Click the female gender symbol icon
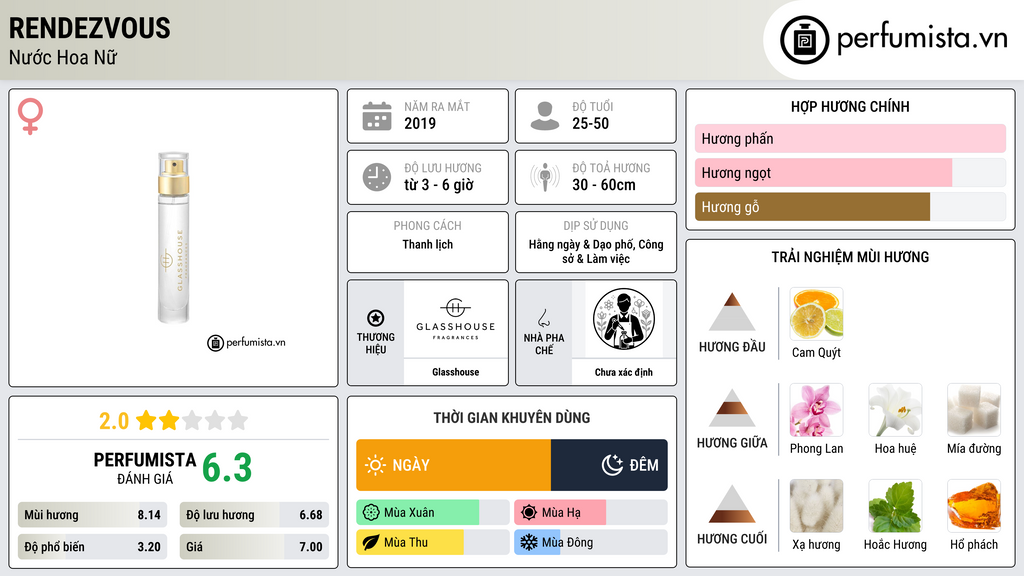Screen dimensions: 1024x576 tap(30, 116)
